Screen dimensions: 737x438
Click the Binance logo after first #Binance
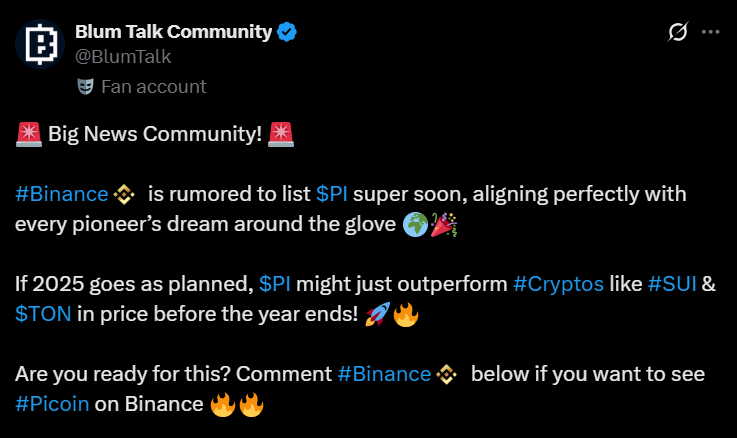pos(124,194)
